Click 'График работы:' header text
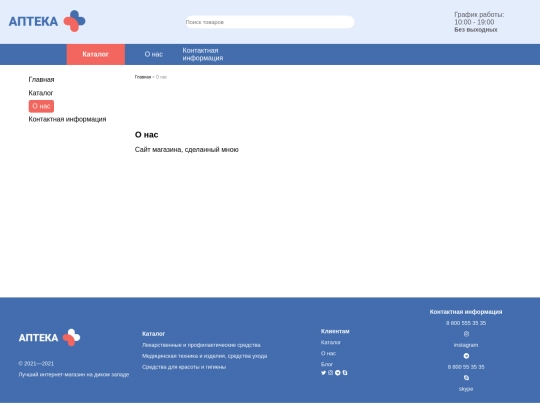The image size is (540, 405). coord(479,15)
